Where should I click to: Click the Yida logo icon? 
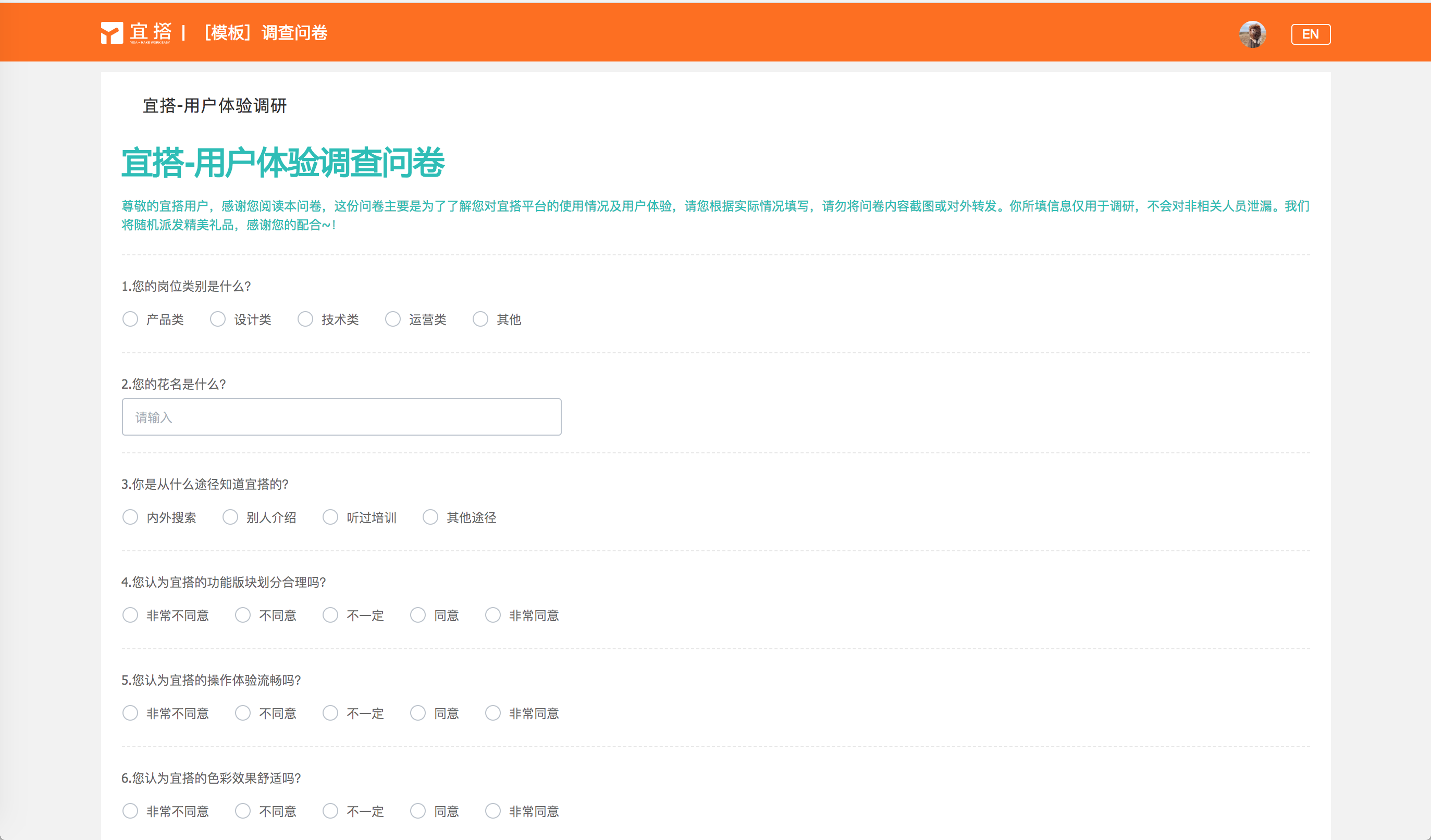[112, 33]
